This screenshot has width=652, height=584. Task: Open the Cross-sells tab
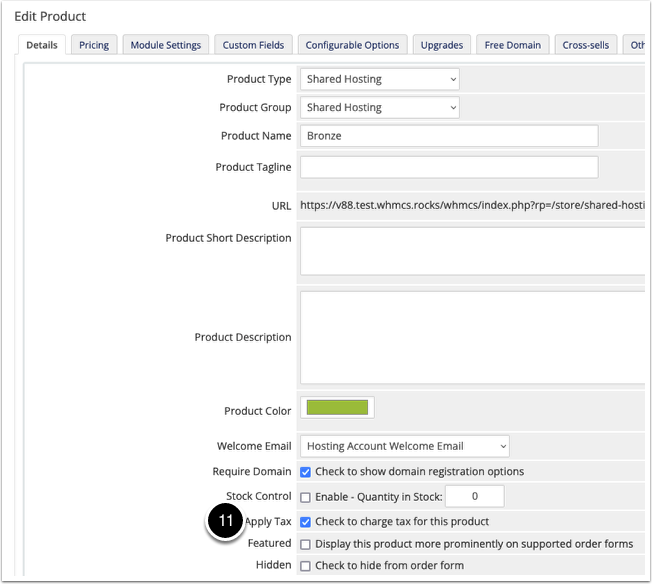(585, 45)
